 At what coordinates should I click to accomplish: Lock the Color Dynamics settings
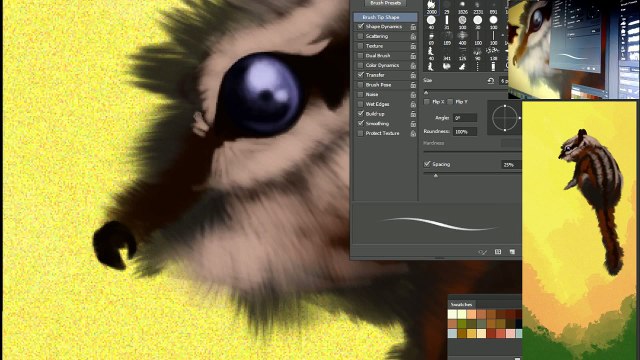(x=413, y=66)
